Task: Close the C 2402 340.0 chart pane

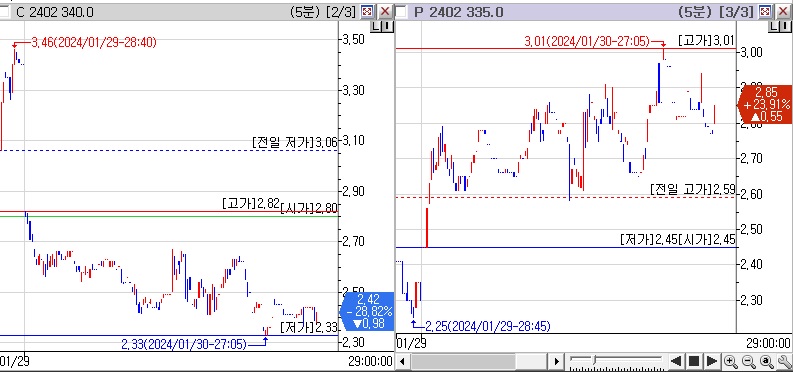Action: tap(385, 12)
